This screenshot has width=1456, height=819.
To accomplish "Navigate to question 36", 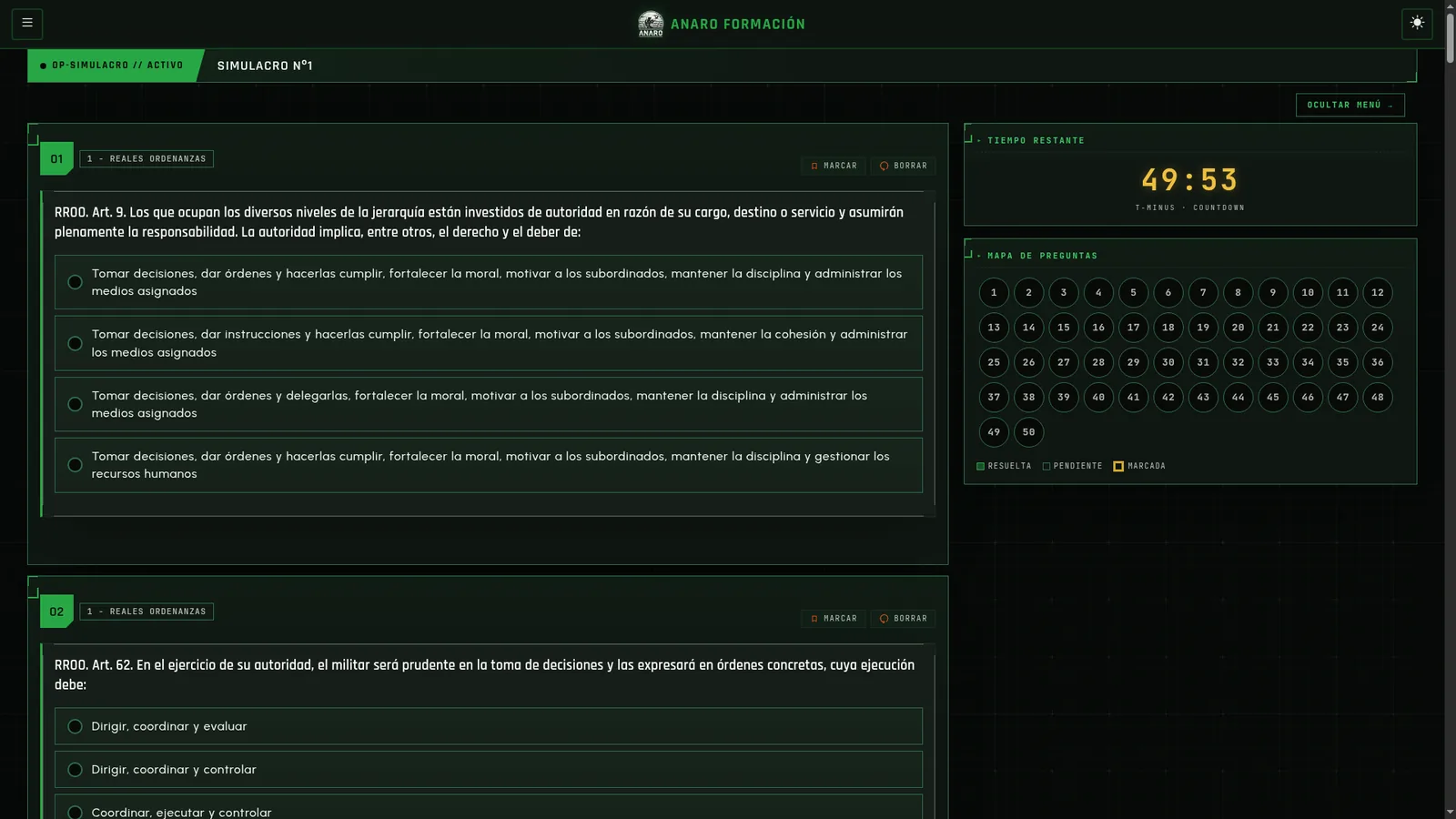I will (1378, 362).
